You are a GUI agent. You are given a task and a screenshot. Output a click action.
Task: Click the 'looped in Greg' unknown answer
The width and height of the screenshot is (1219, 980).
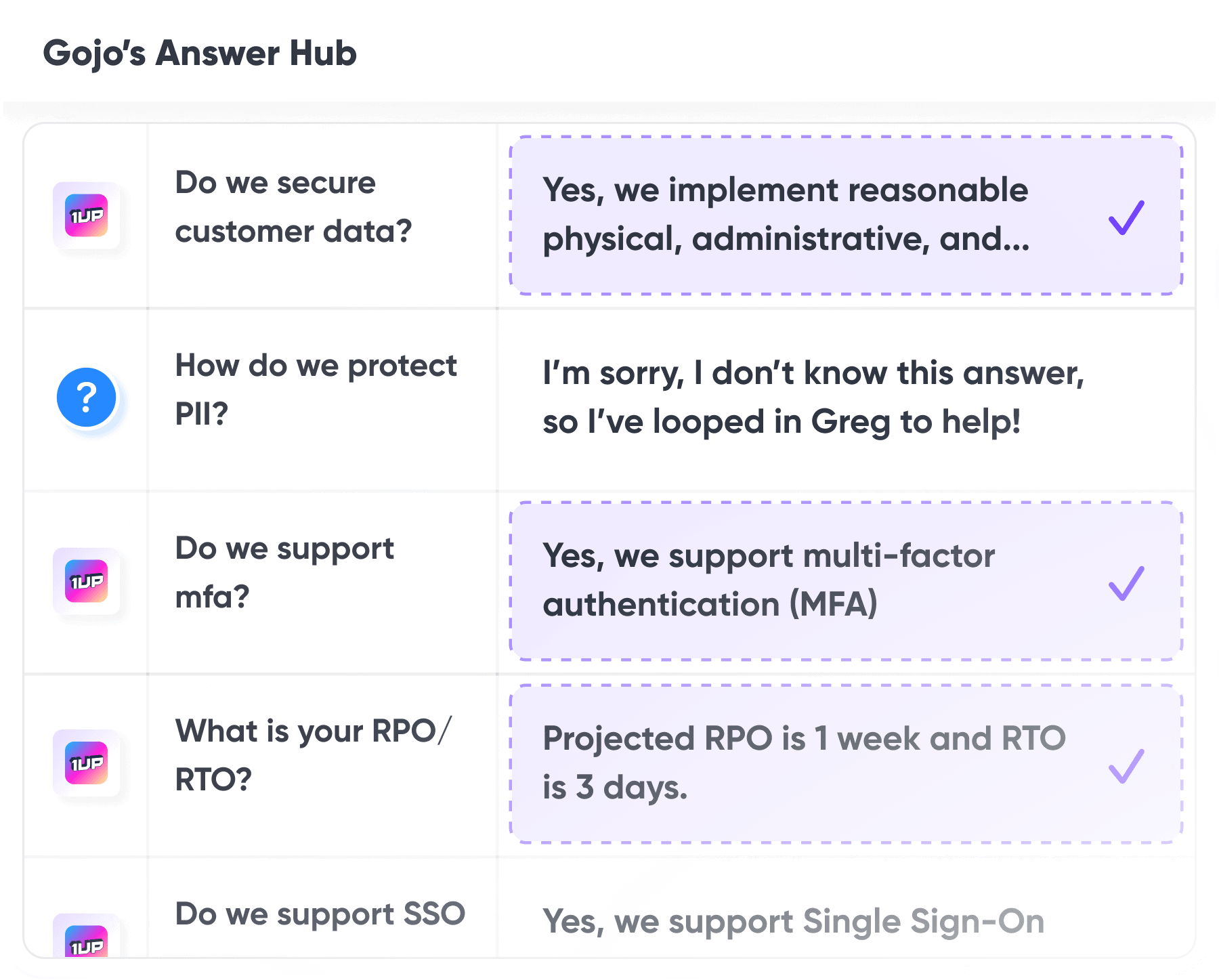(813, 398)
